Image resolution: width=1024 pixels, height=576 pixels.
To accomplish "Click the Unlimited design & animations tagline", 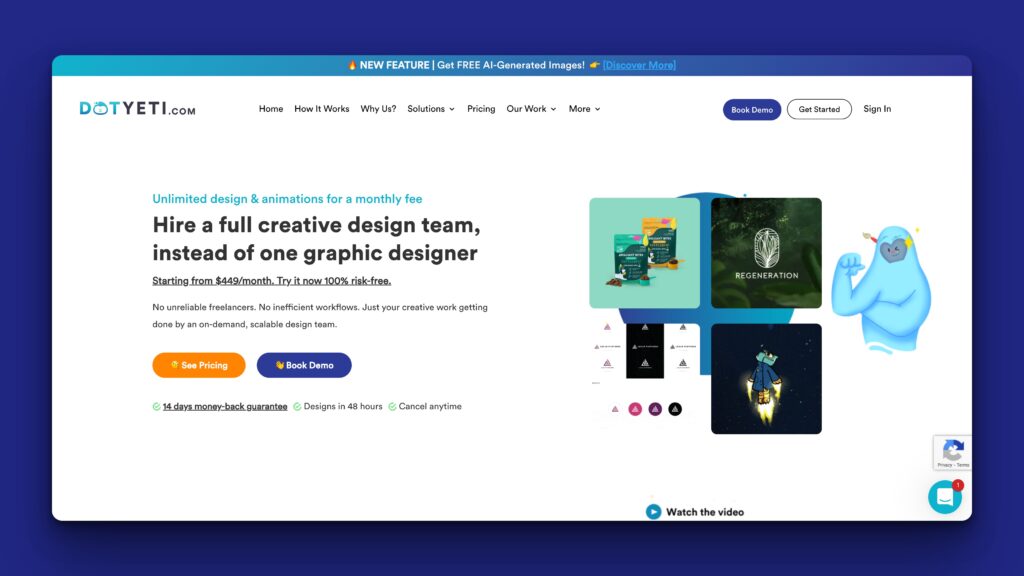I will coord(287,199).
